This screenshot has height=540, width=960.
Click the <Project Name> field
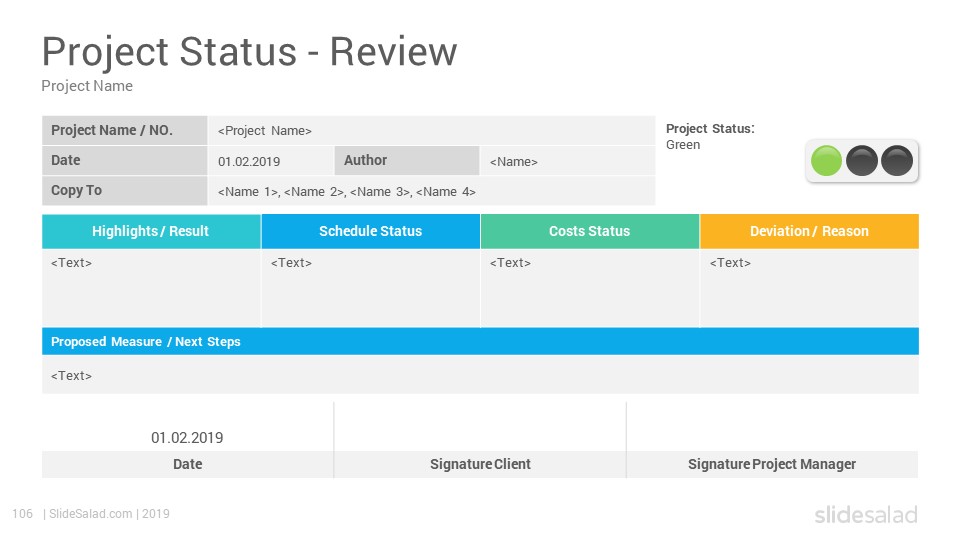pos(432,130)
